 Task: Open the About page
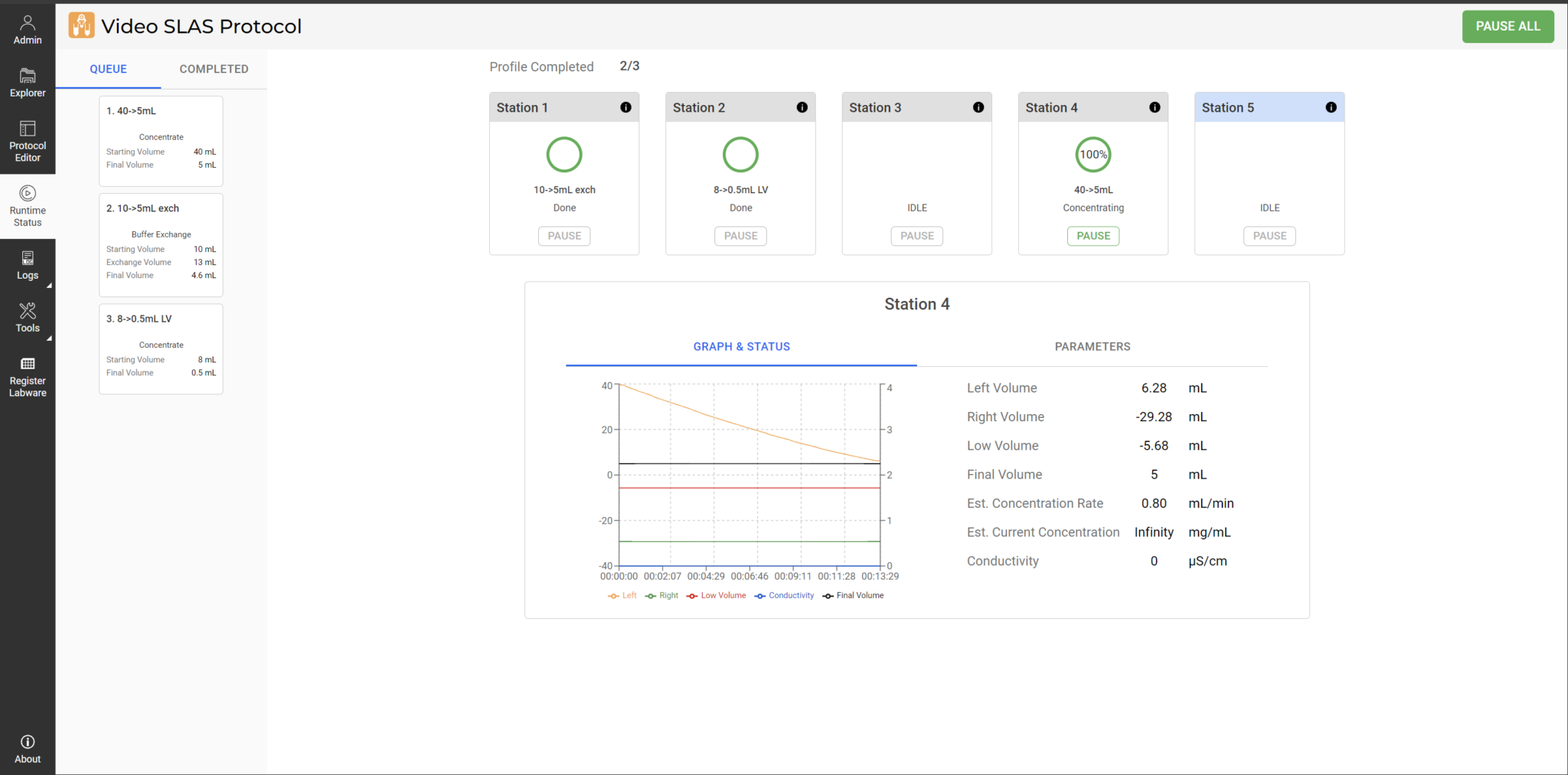28,747
